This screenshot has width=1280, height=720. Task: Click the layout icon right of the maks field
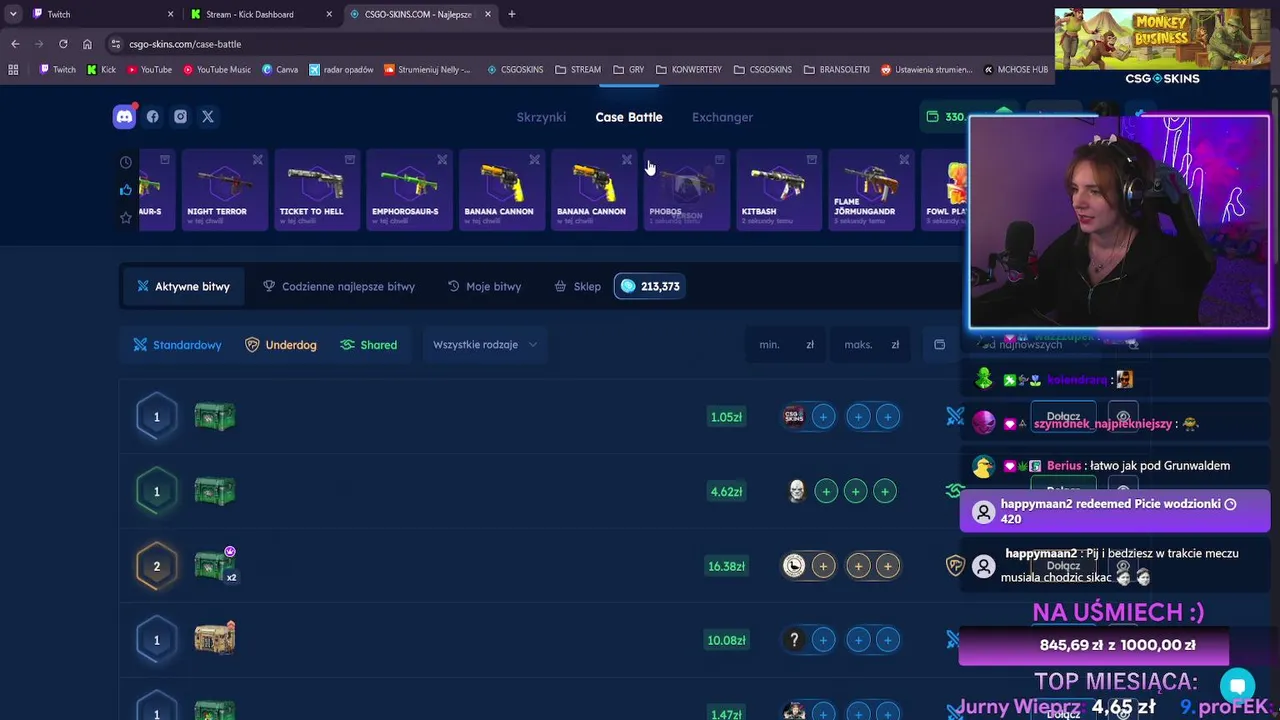coord(939,345)
